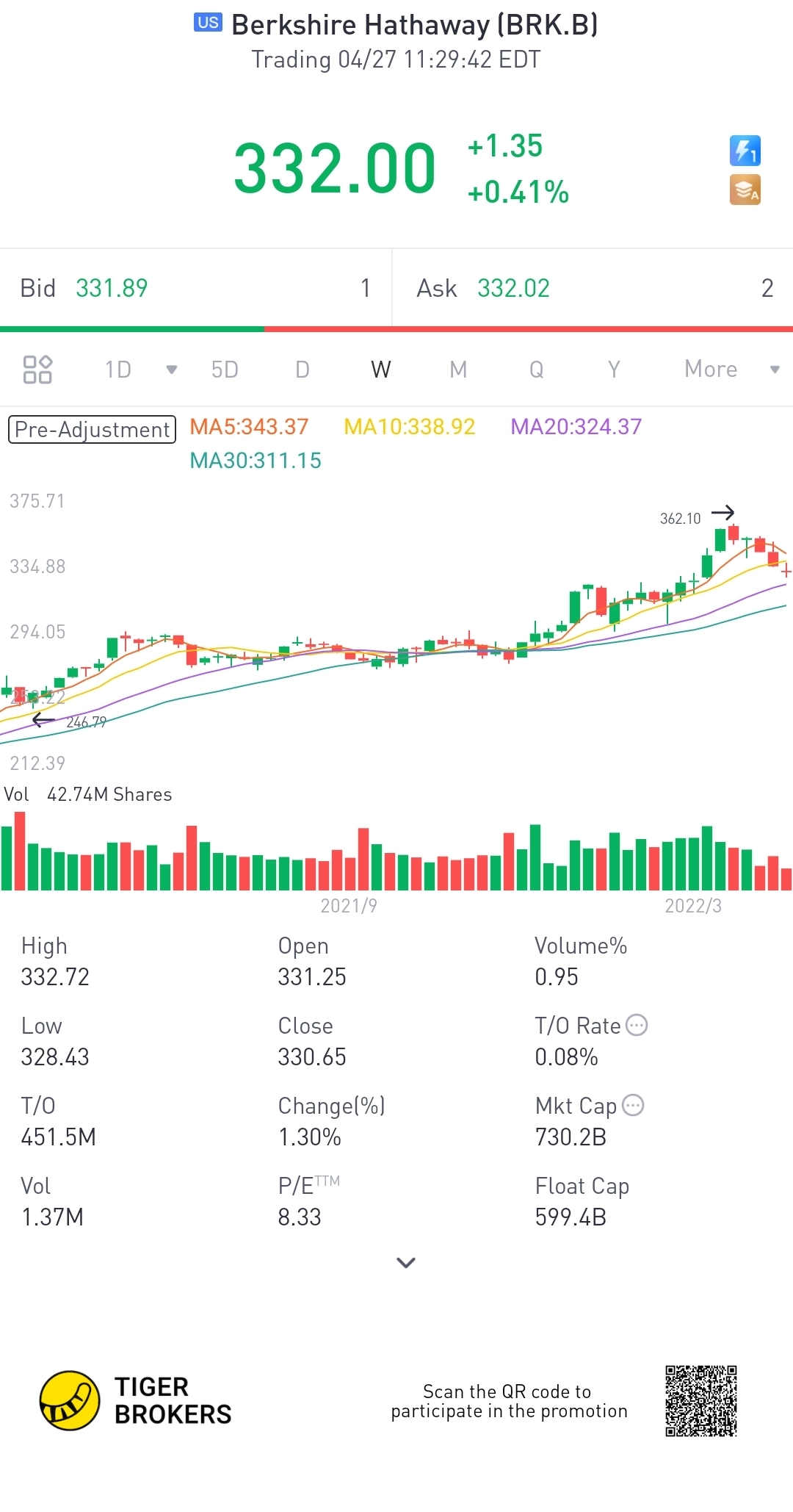Tap the MA10:338.92 indicator label
This screenshot has width=793, height=1512.
coord(410,427)
